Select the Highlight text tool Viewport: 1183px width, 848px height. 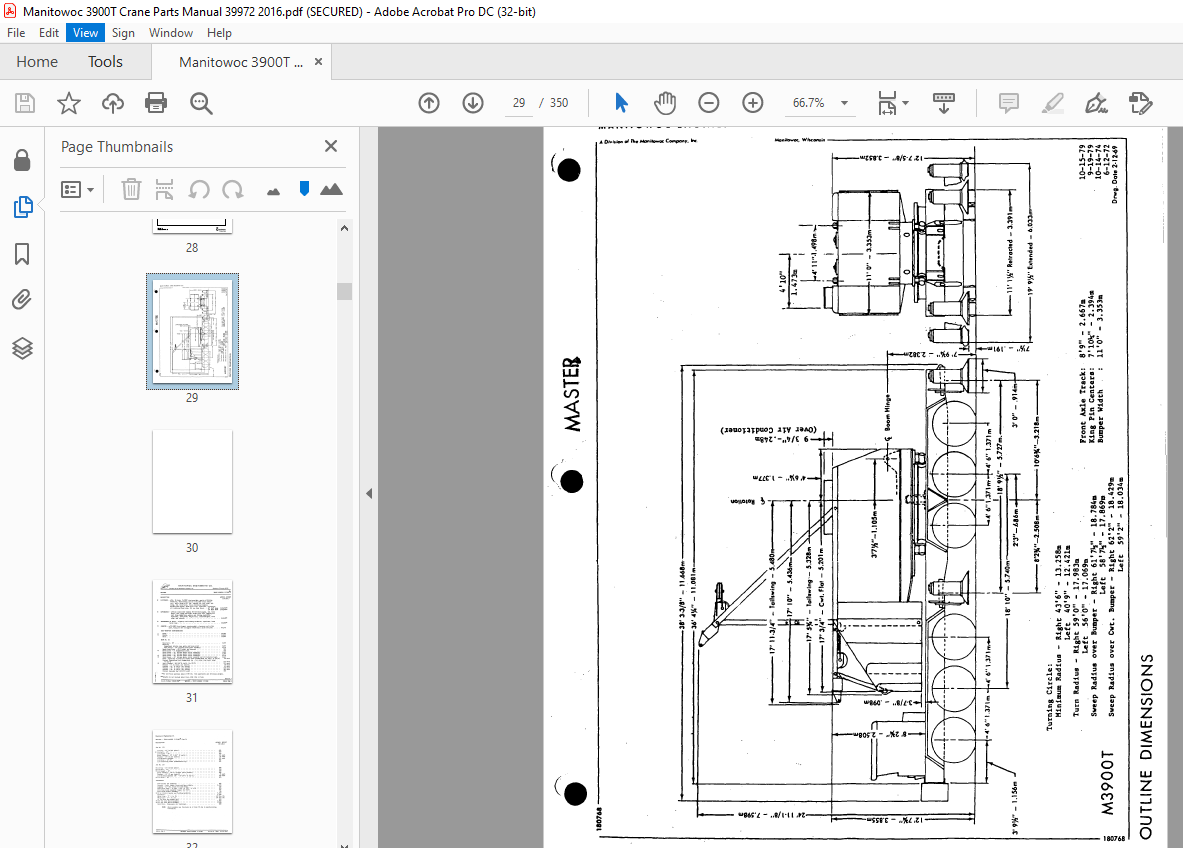(x=1052, y=103)
